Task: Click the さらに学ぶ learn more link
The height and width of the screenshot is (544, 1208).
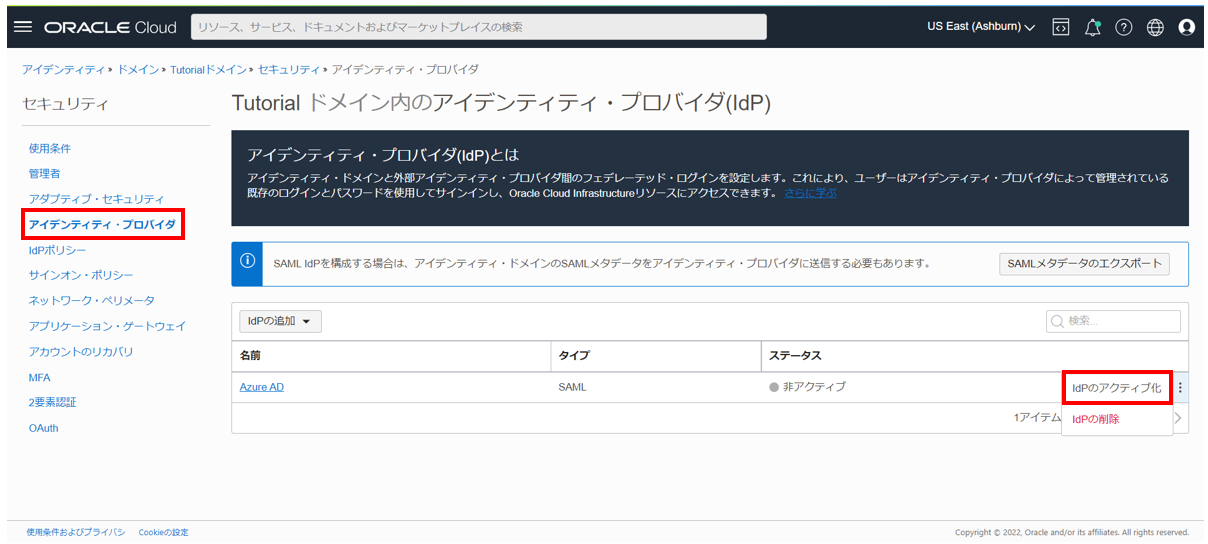Action: click(810, 193)
